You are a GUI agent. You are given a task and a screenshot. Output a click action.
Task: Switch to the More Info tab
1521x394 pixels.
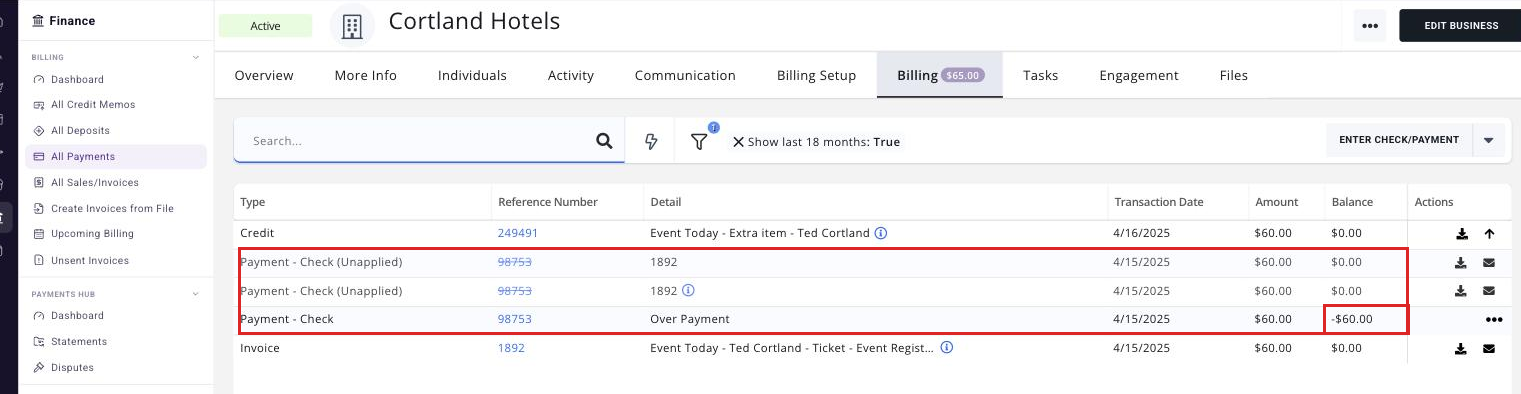[366, 75]
